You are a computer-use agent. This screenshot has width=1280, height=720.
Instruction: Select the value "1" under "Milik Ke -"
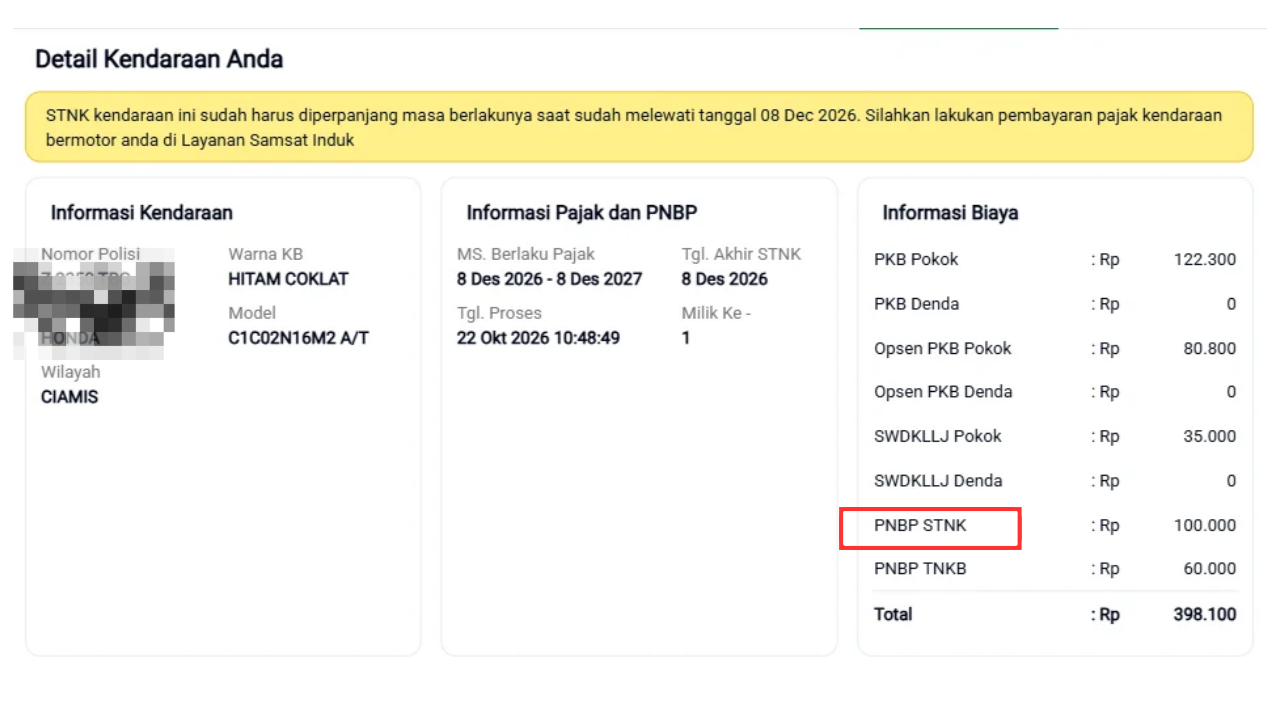[686, 338]
